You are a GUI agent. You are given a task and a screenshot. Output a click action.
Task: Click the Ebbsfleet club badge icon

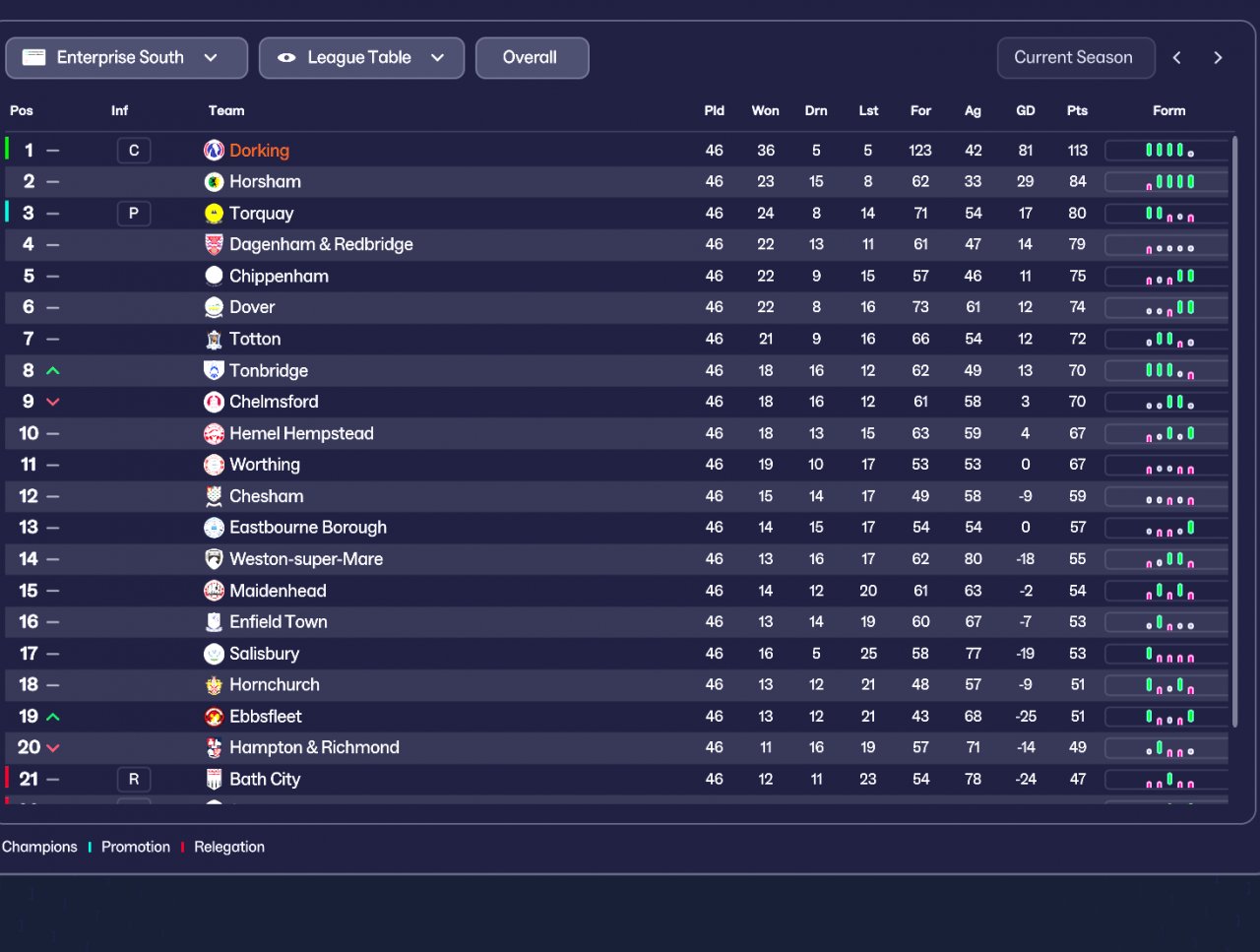214,717
